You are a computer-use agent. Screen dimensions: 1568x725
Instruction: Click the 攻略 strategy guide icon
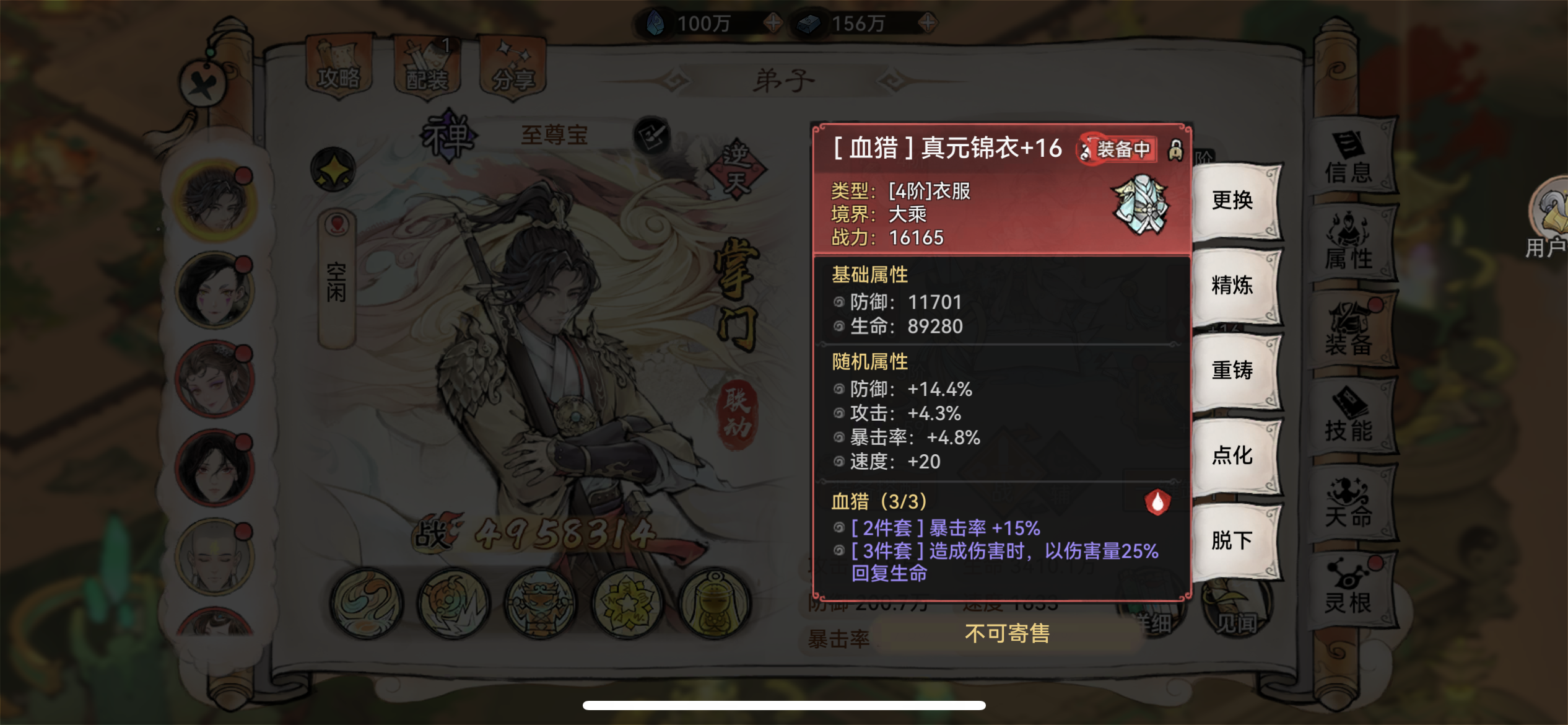pos(338,67)
